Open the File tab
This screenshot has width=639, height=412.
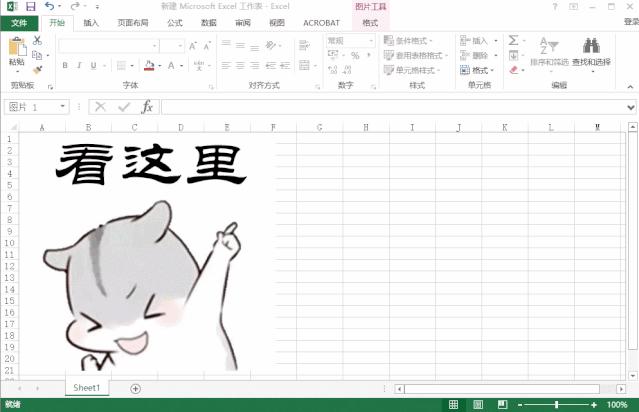(x=19, y=23)
